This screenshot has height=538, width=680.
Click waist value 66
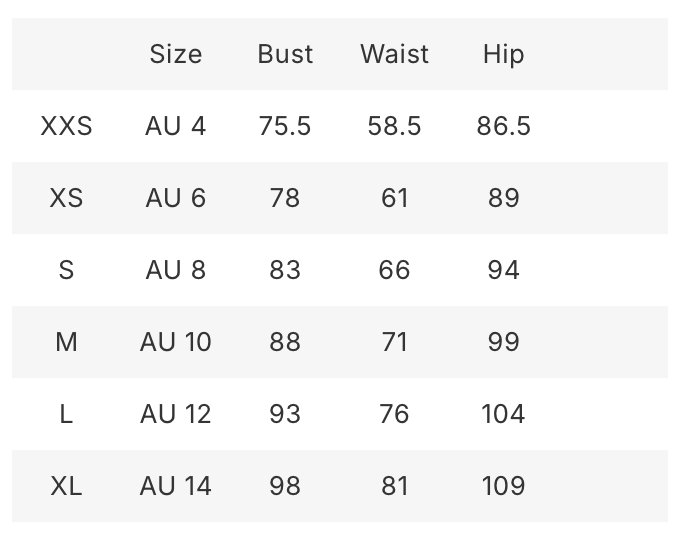(x=395, y=270)
